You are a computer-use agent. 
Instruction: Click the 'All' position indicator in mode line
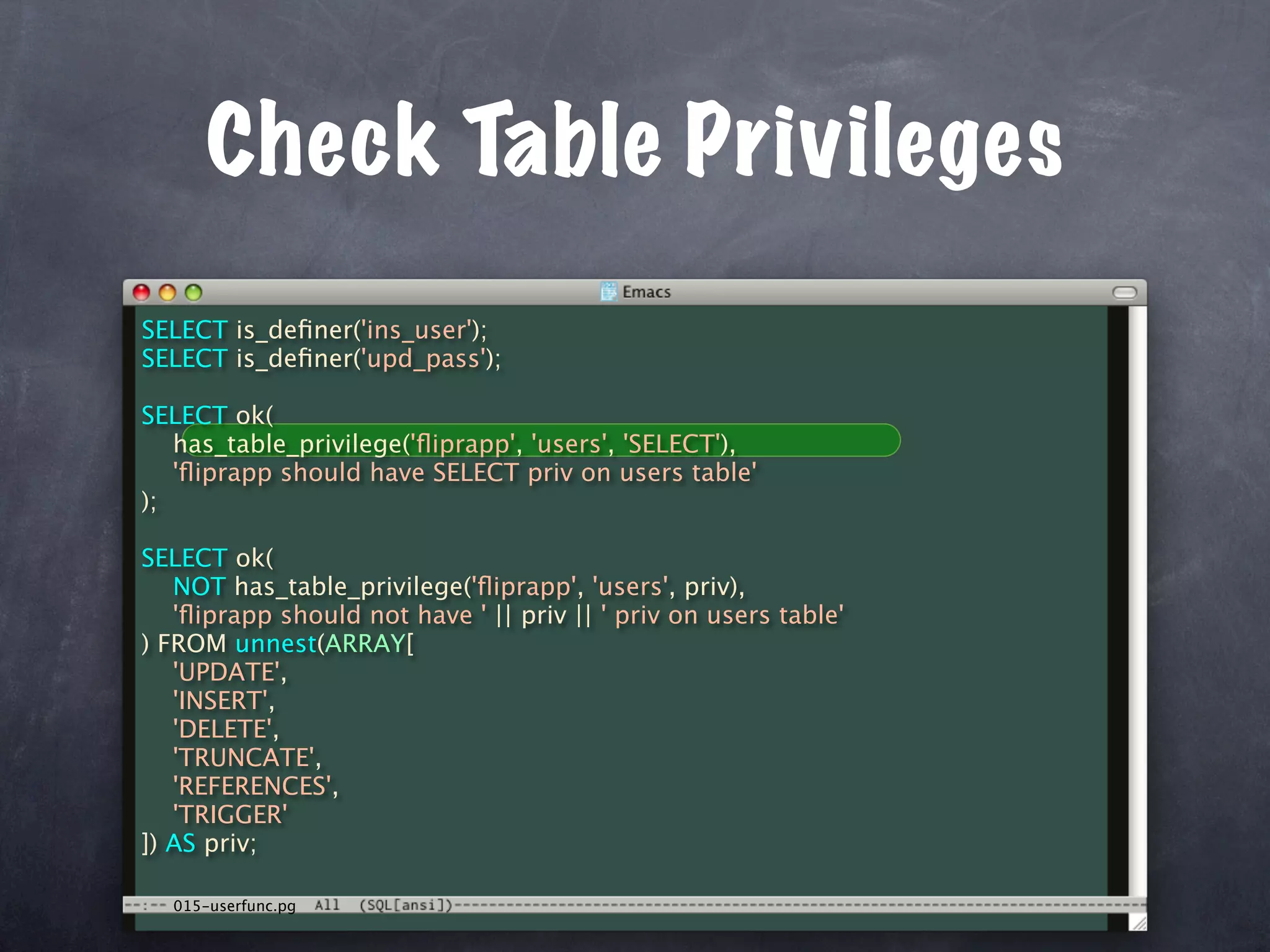[327, 905]
